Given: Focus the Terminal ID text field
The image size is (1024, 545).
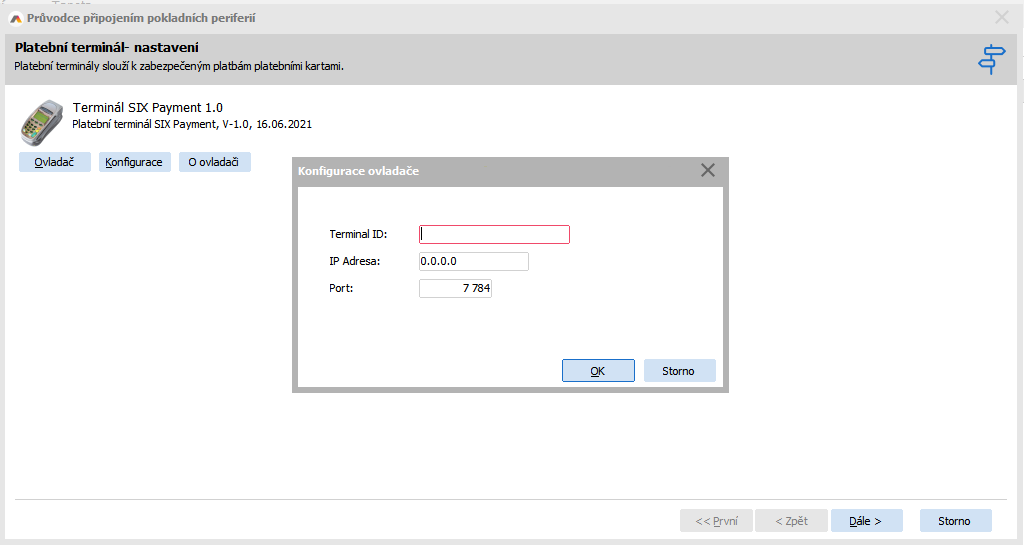Looking at the screenshot, I should 494,234.
